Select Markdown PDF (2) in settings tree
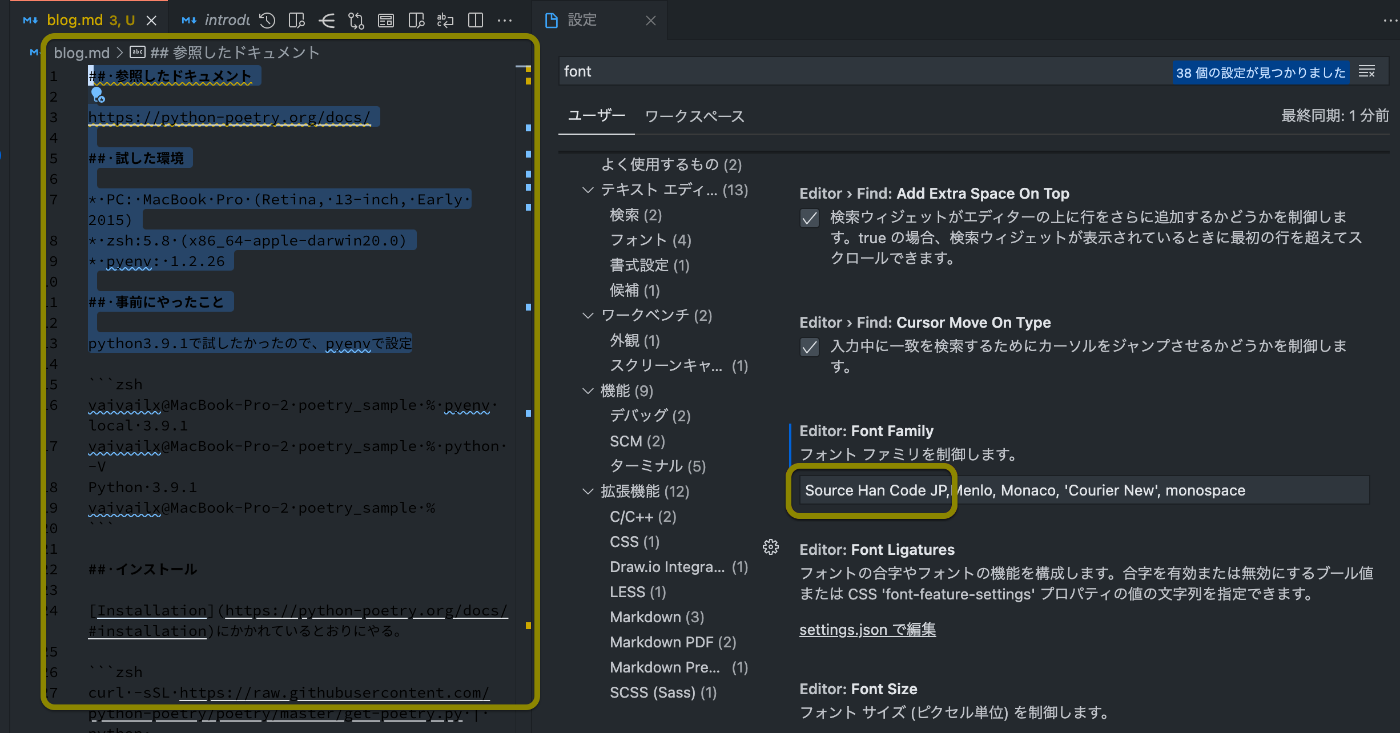Image resolution: width=1400 pixels, height=733 pixels. point(673,642)
